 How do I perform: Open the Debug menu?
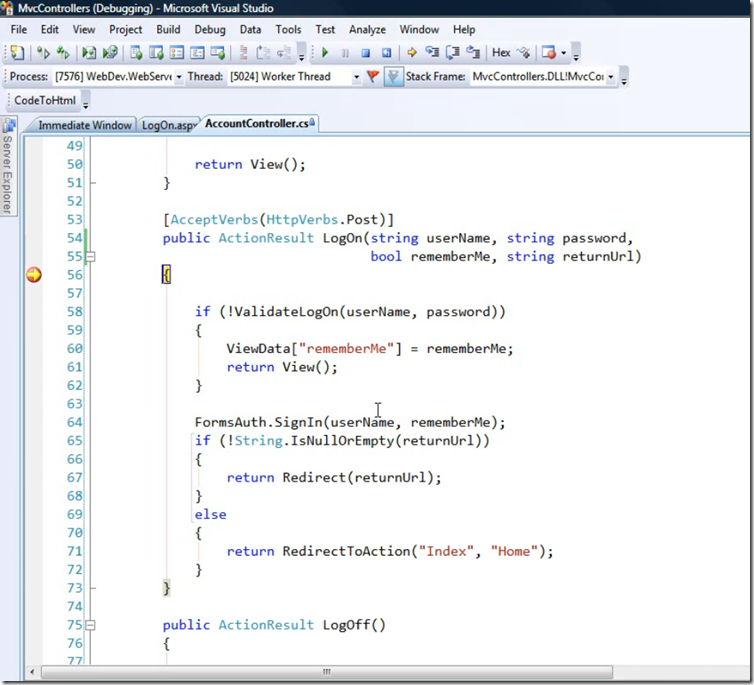pyautogui.click(x=210, y=29)
